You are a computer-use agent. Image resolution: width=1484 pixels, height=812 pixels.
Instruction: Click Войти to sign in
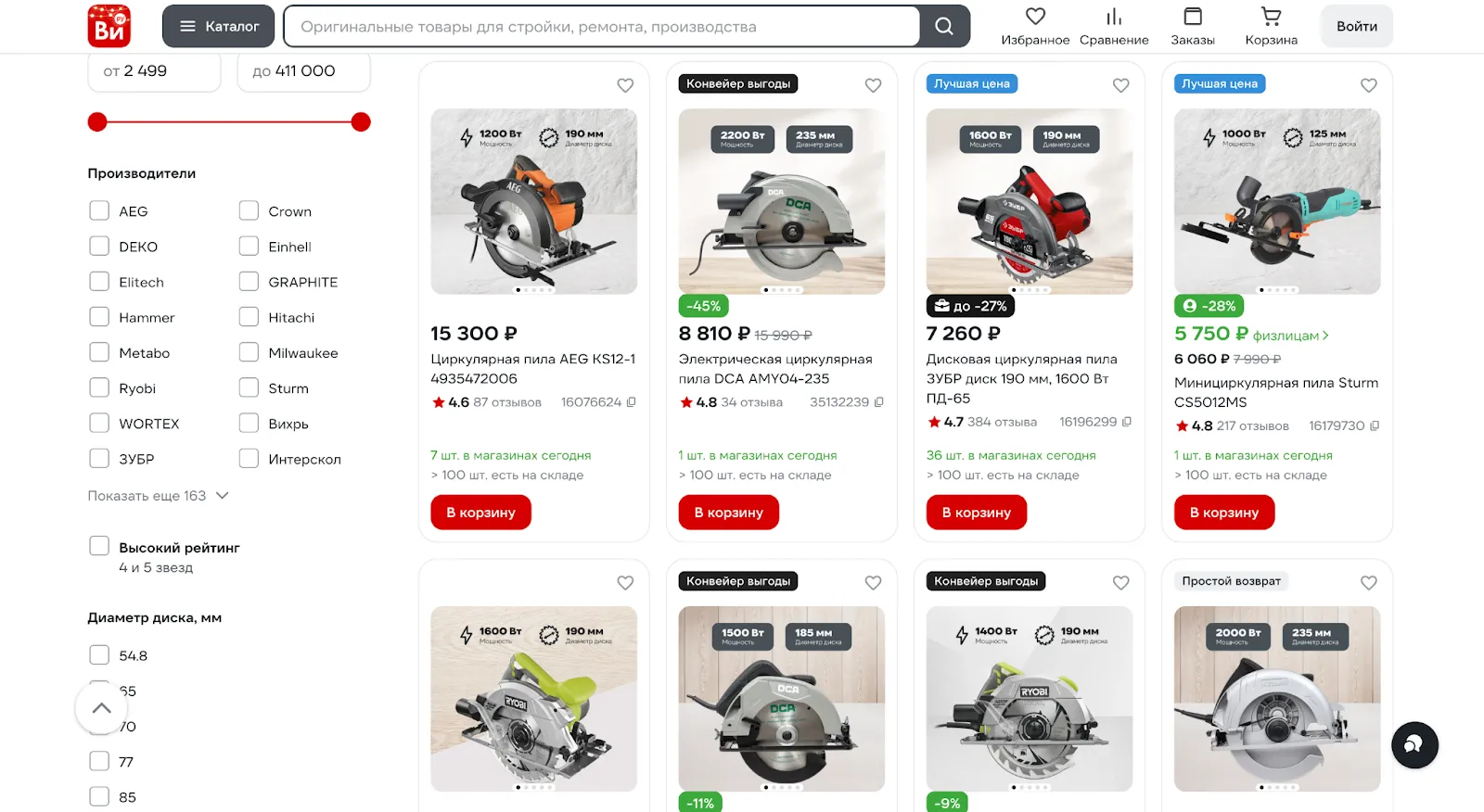(1357, 26)
